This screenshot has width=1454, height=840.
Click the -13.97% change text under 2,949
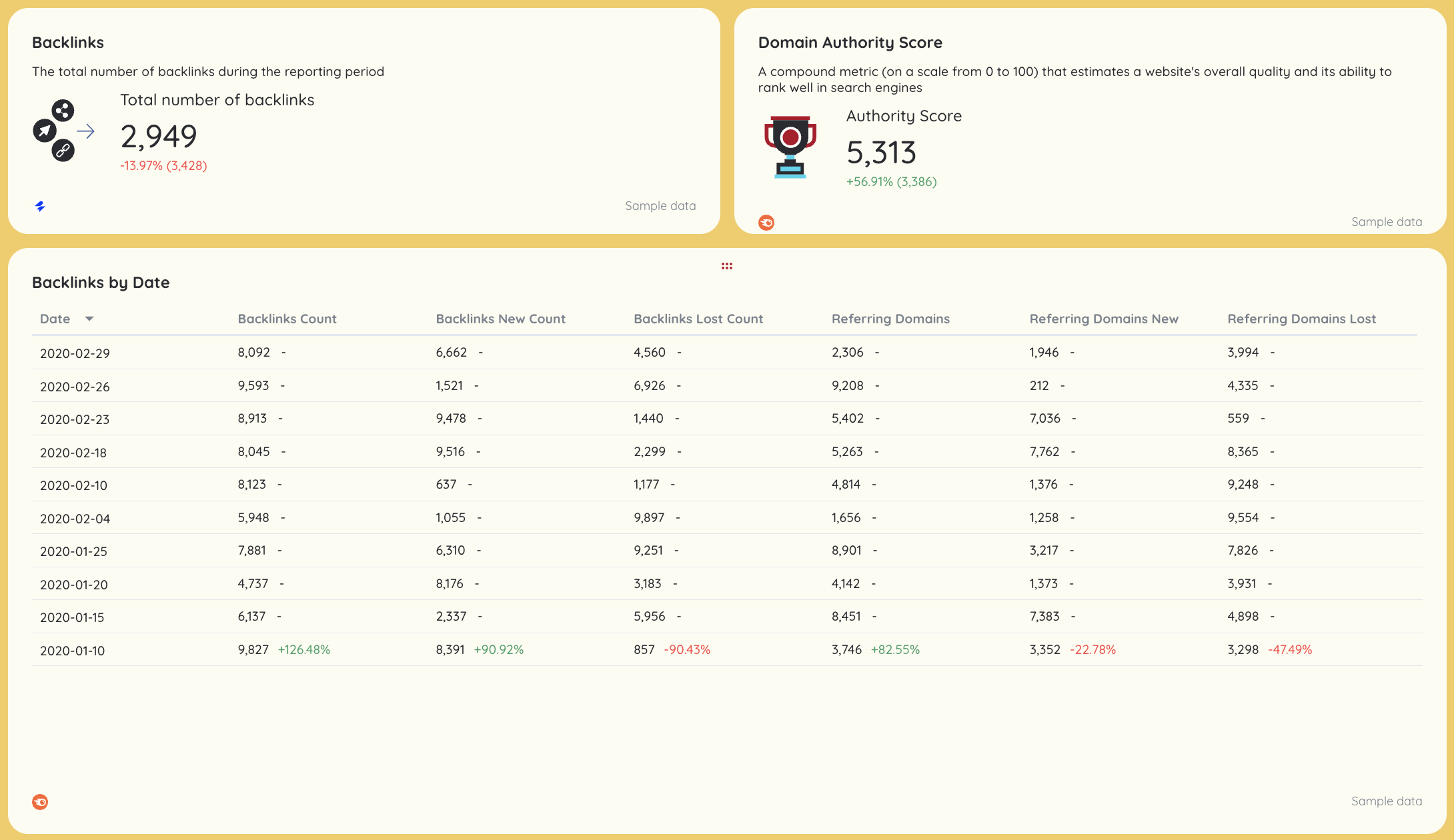click(x=163, y=165)
